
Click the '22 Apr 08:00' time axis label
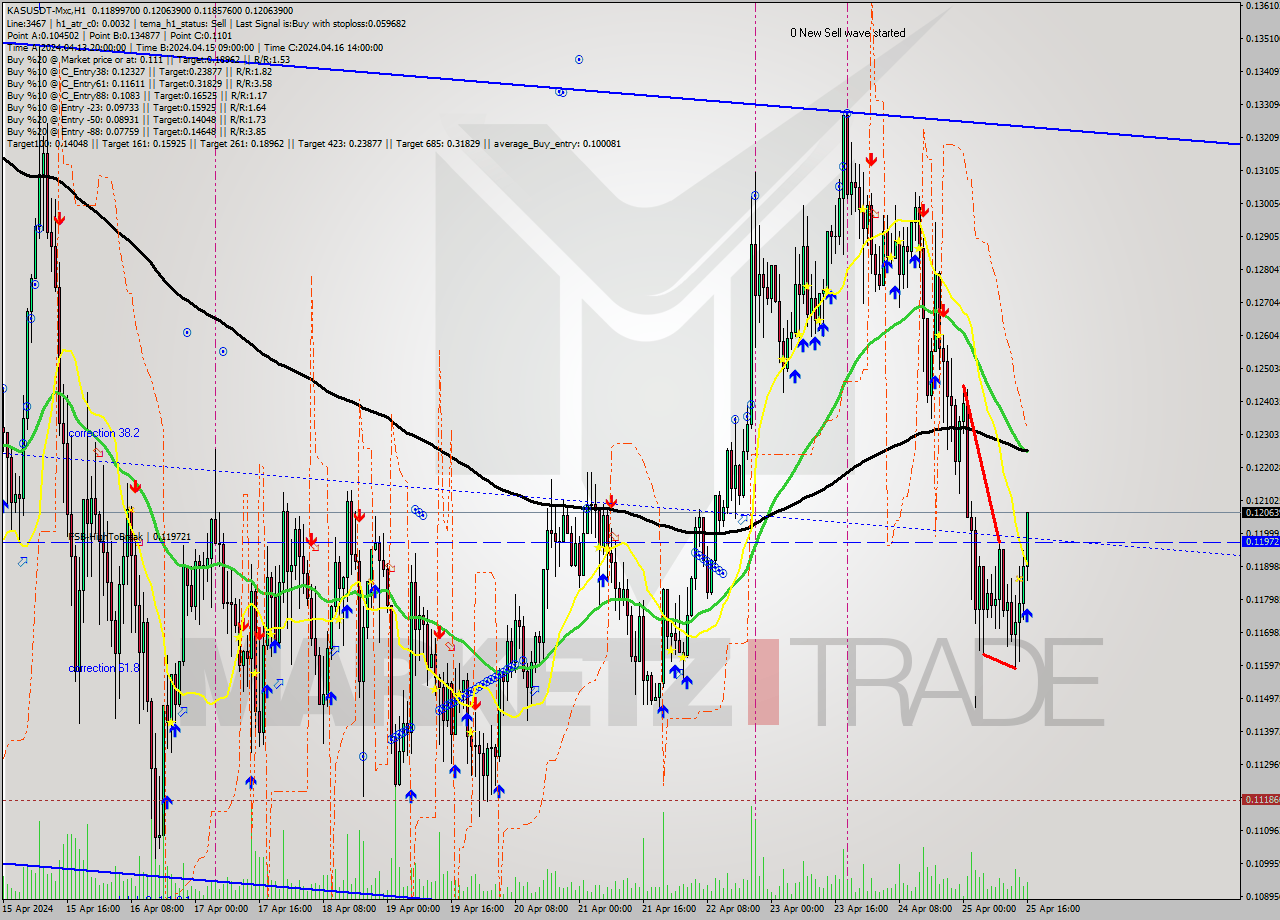click(731, 909)
